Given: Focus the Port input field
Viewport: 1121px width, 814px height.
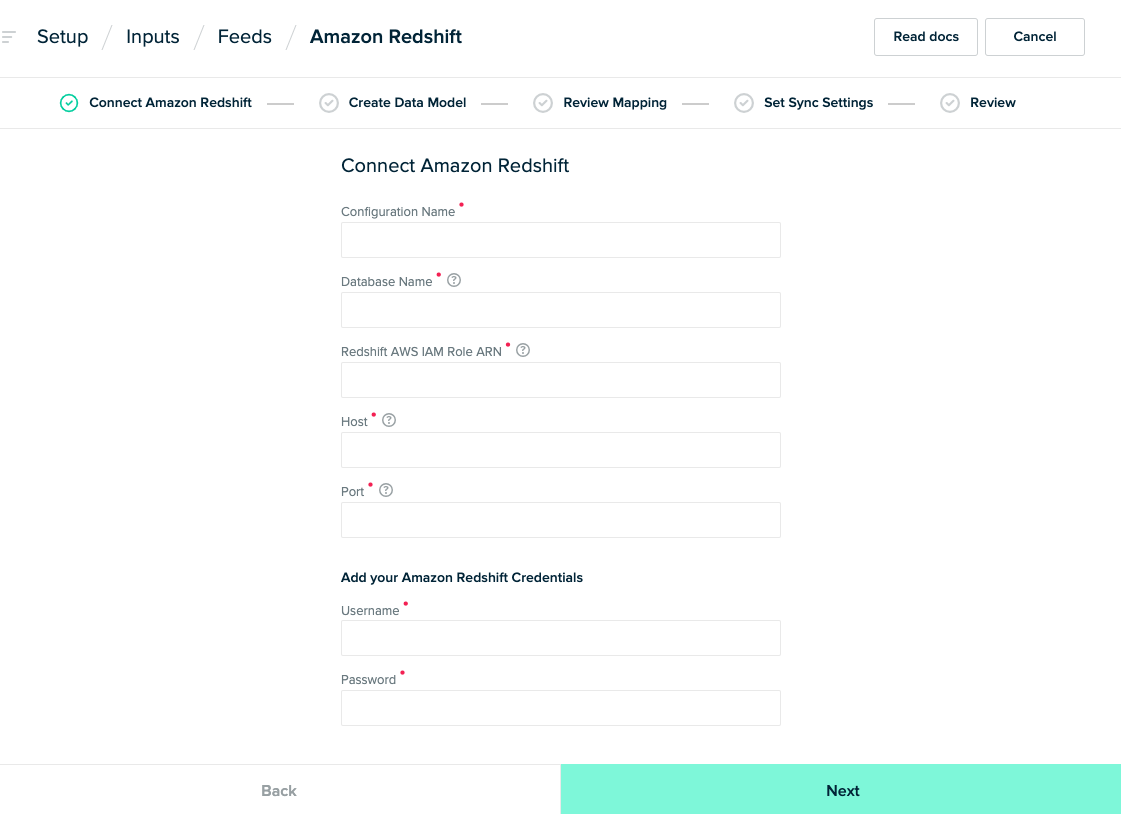Looking at the screenshot, I should tap(560, 520).
